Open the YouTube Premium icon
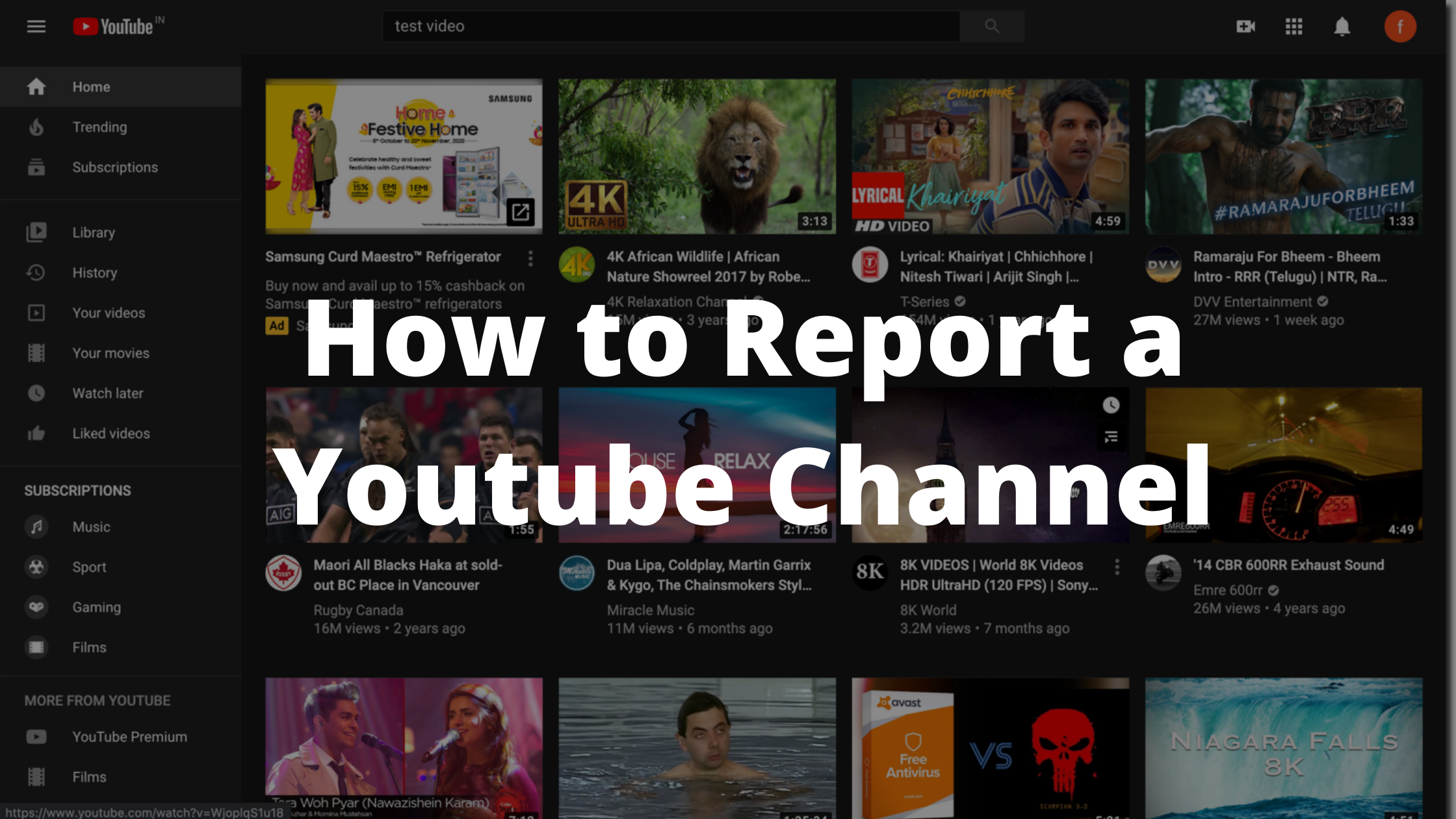Viewport: 1456px width, 819px height. [36, 736]
